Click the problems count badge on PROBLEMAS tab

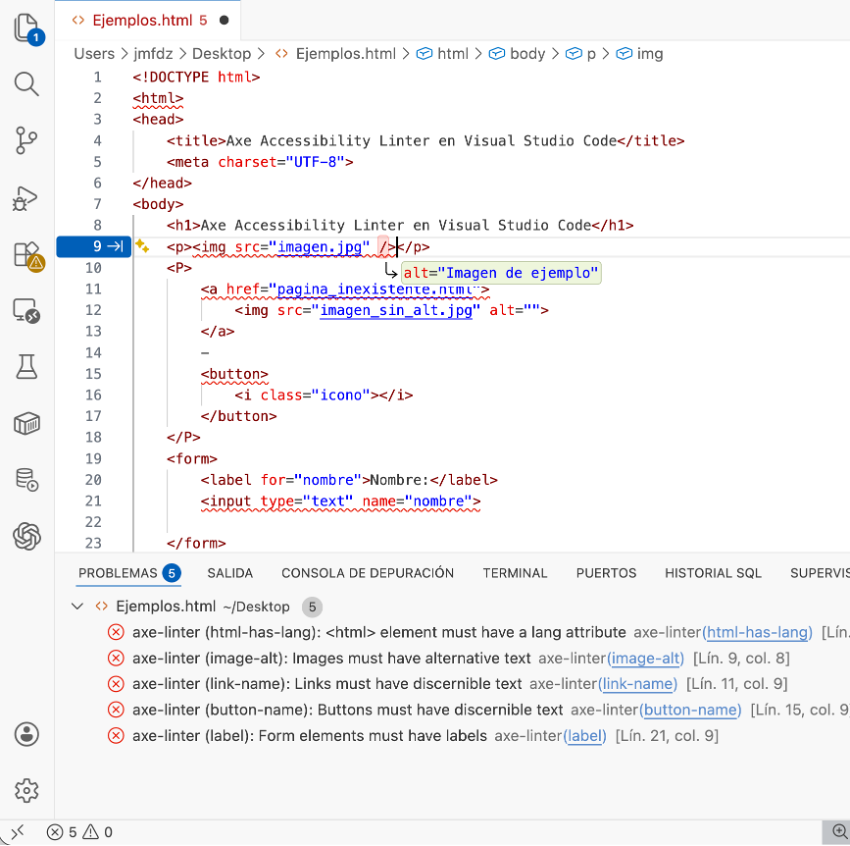[x=171, y=573]
